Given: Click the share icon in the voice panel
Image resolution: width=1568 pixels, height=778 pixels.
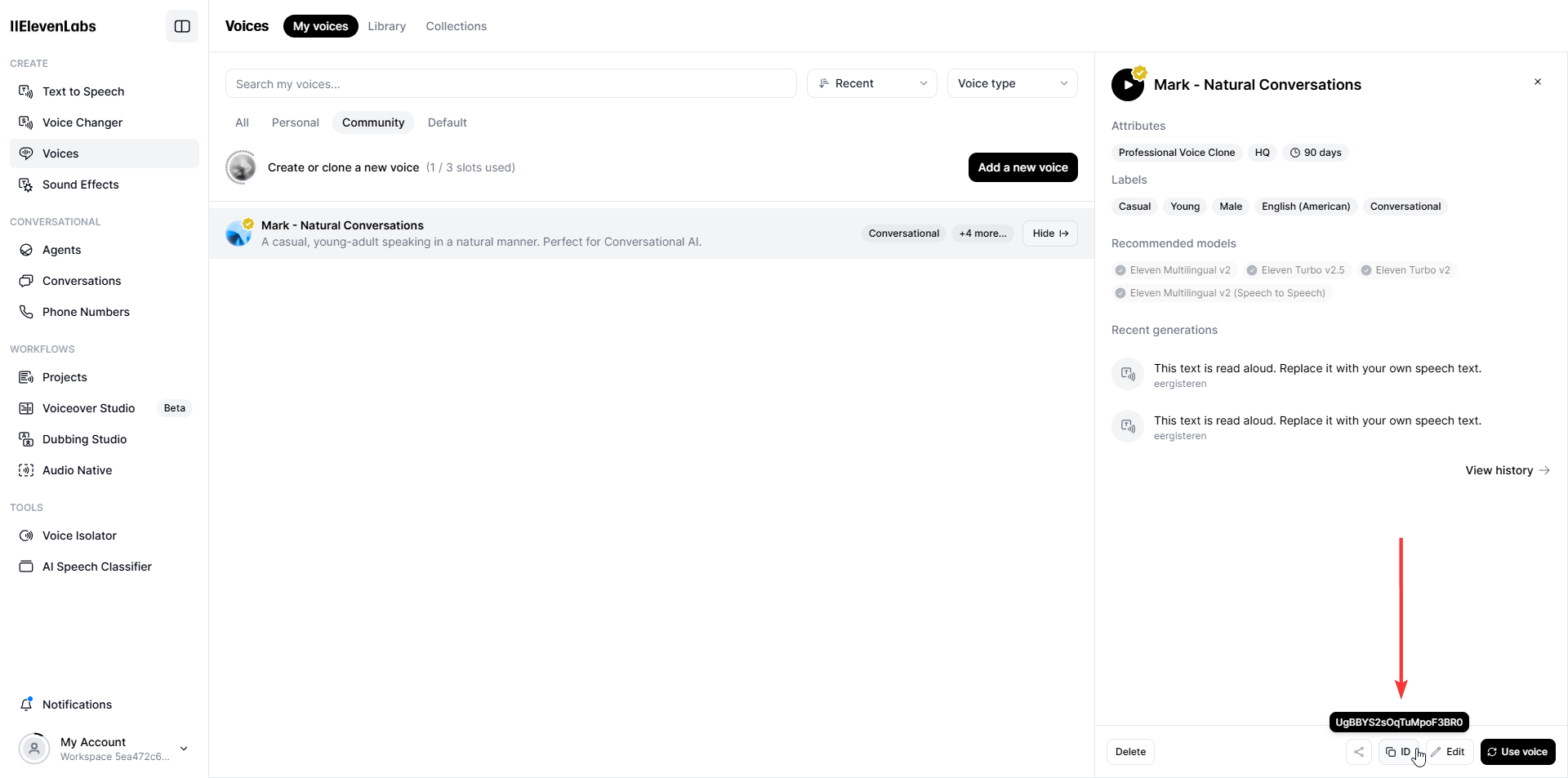Looking at the screenshot, I should (x=1359, y=752).
